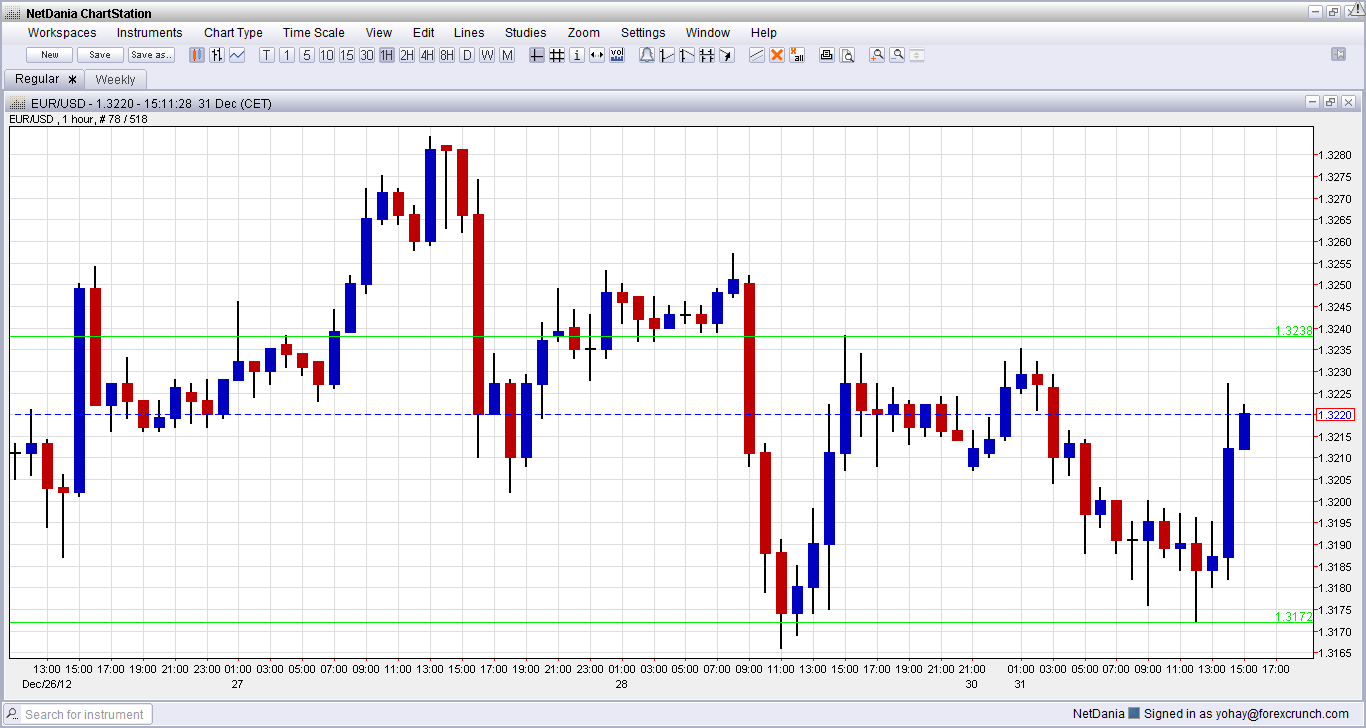The image size is (1366, 728).
Task: Click the info 'i' toolbar icon
Action: (577, 55)
